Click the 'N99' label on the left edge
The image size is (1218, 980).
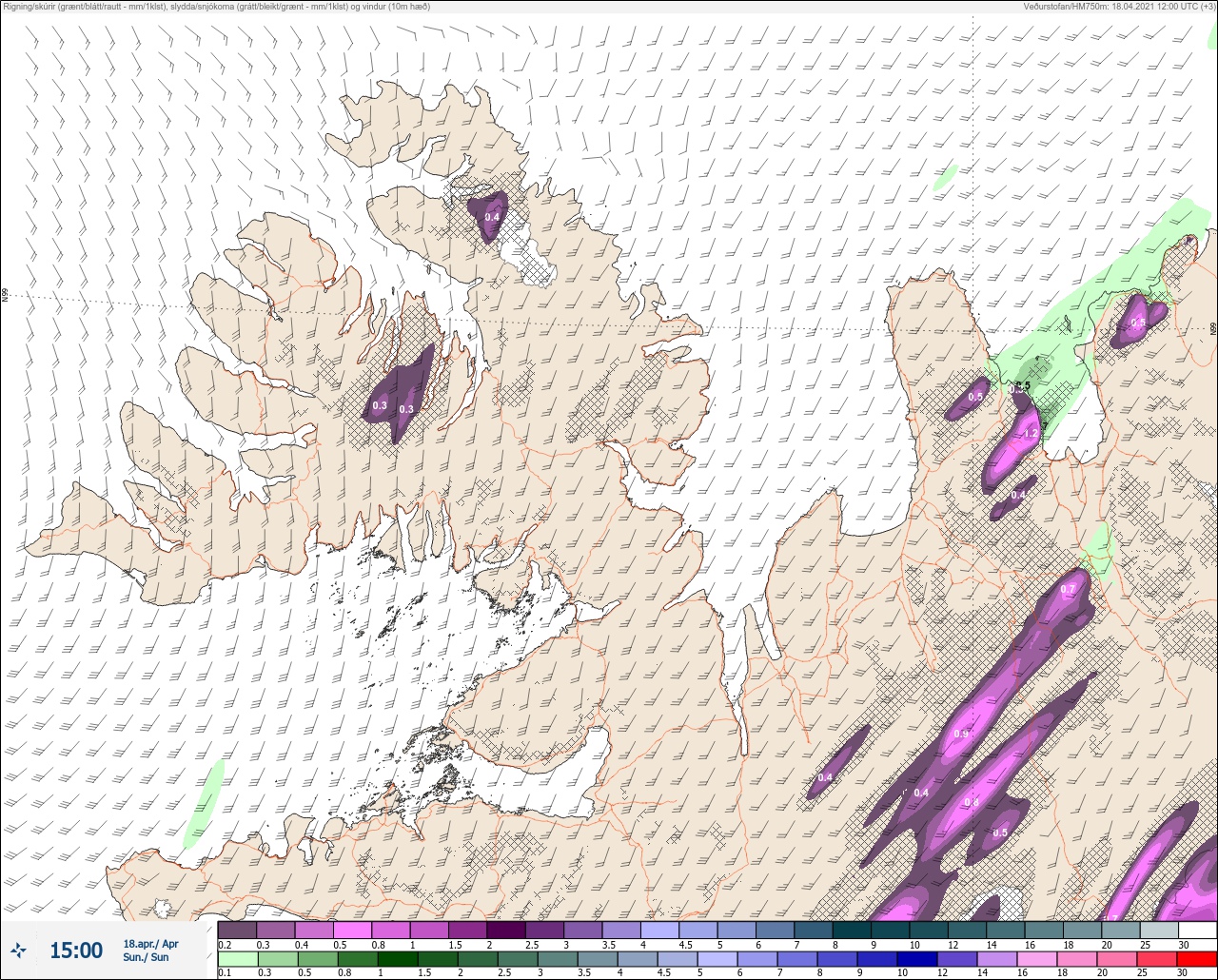click(x=5, y=296)
